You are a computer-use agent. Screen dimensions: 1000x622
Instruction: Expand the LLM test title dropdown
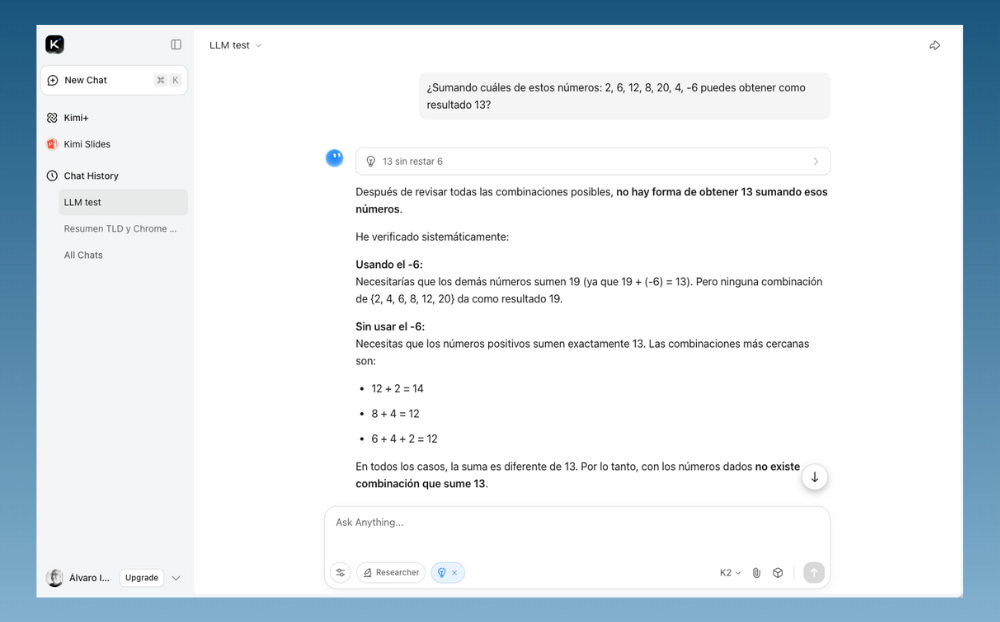236,45
